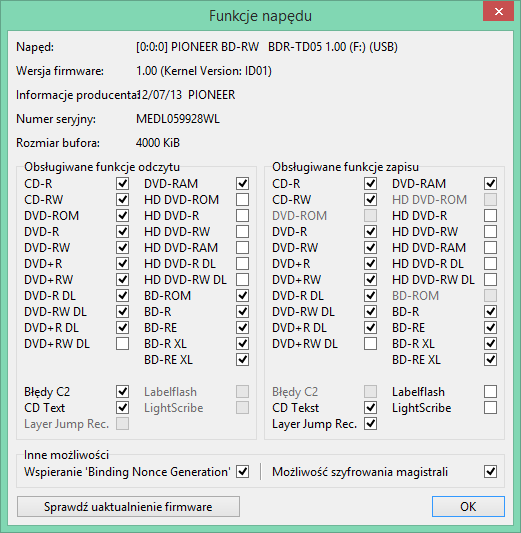521x533 pixels.
Task: Close the Funkcje napędu dialog
Action: point(498,12)
